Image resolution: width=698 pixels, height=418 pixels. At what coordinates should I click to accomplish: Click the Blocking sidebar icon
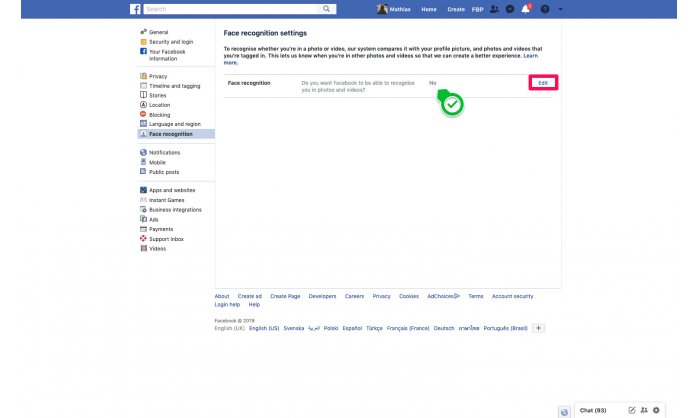[x=143, y=114]
